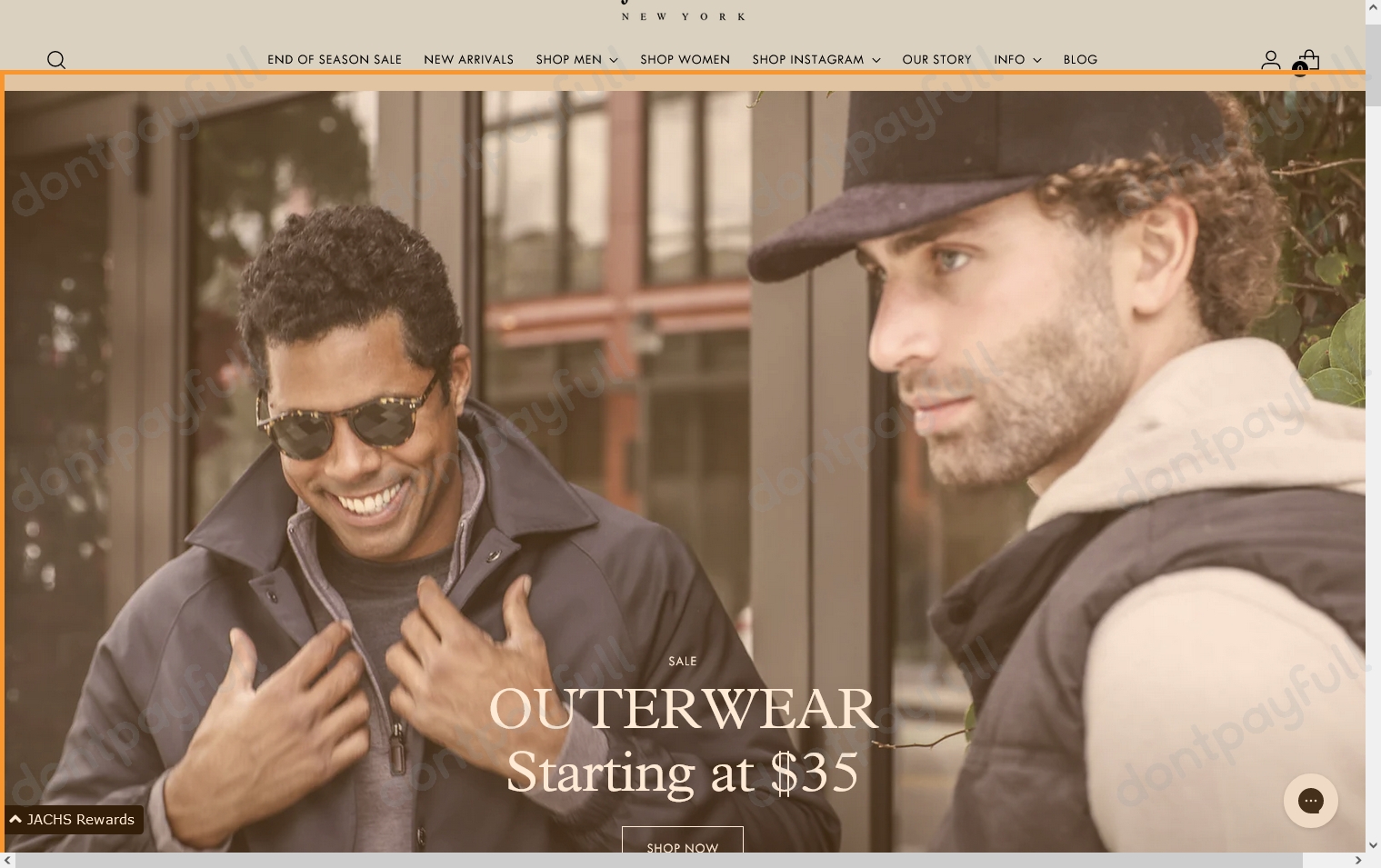Open the shopping bag cart icon
Screen dimensions: 1381x868
coord(1308,60)
